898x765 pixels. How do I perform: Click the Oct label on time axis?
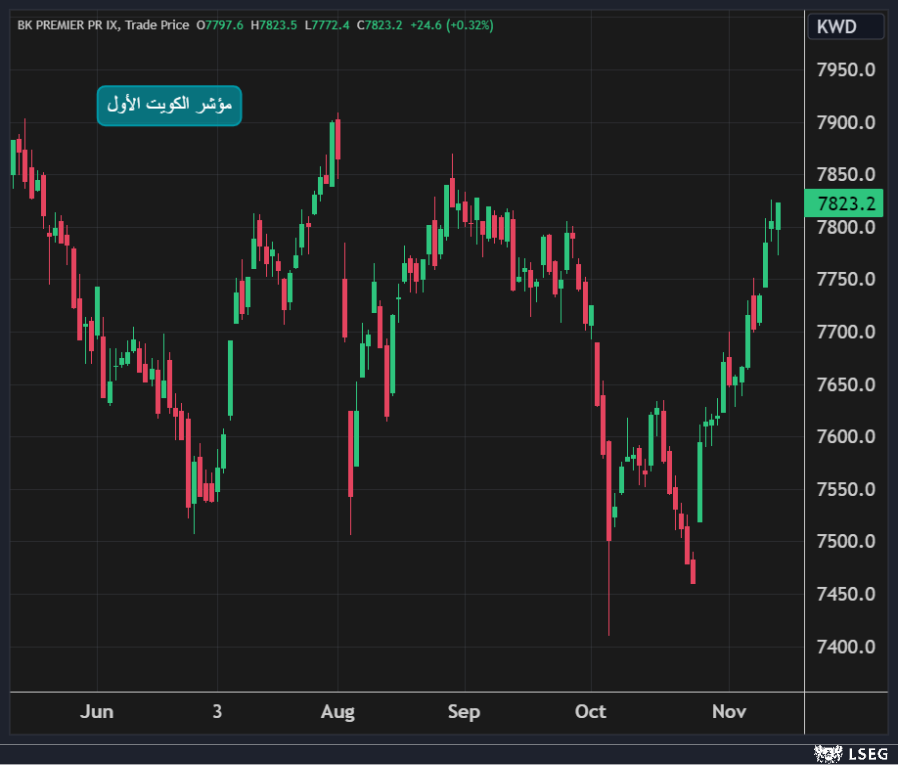590,712
